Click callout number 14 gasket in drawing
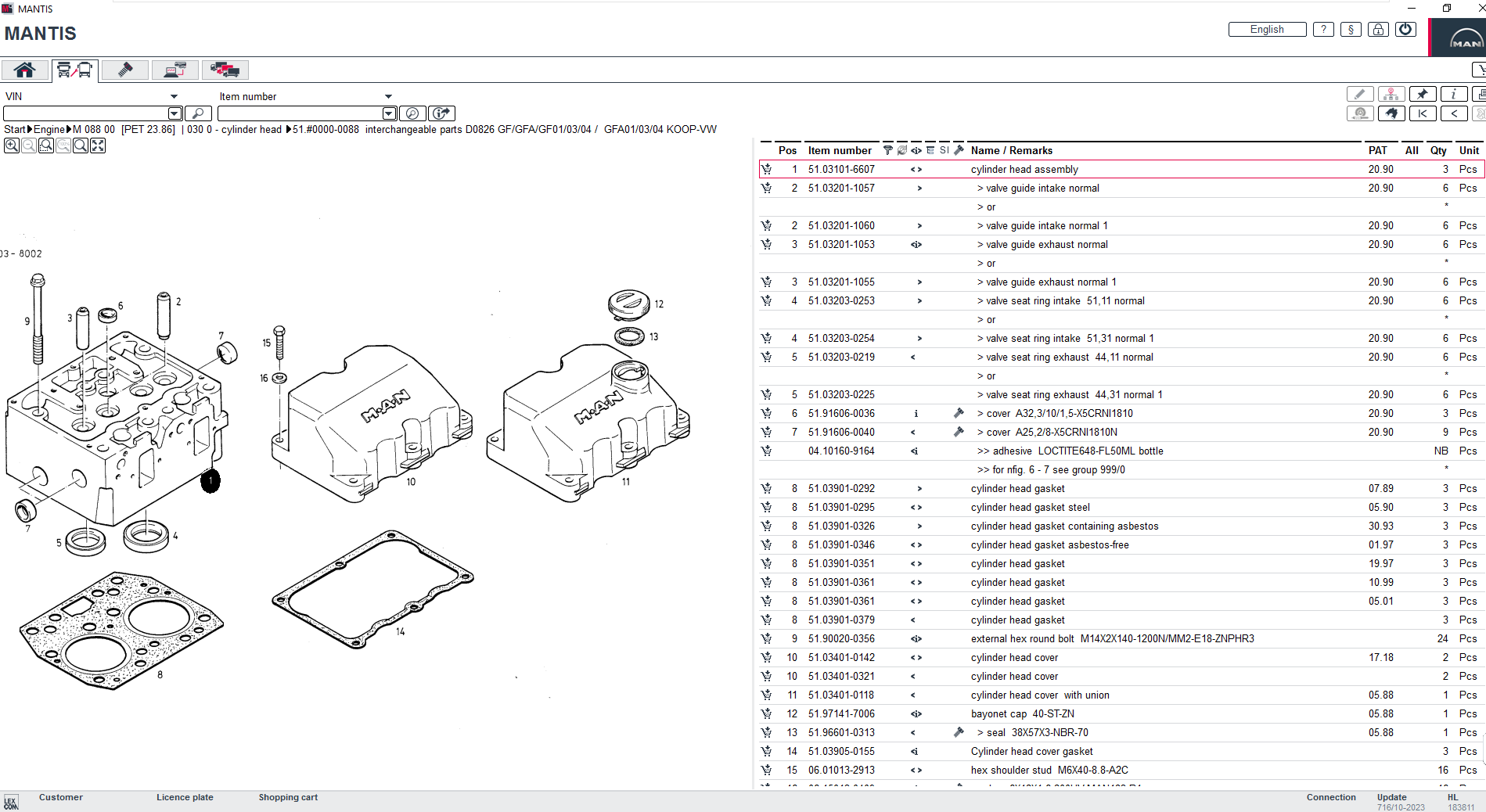The width and height of the screenshot is (1486, 812). pos(401,631)
